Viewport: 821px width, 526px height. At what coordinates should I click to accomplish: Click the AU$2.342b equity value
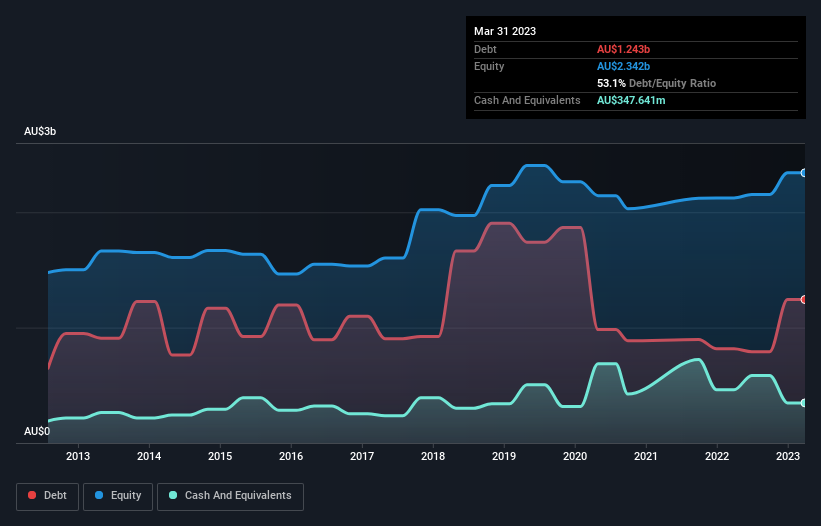tap(623, 66)
